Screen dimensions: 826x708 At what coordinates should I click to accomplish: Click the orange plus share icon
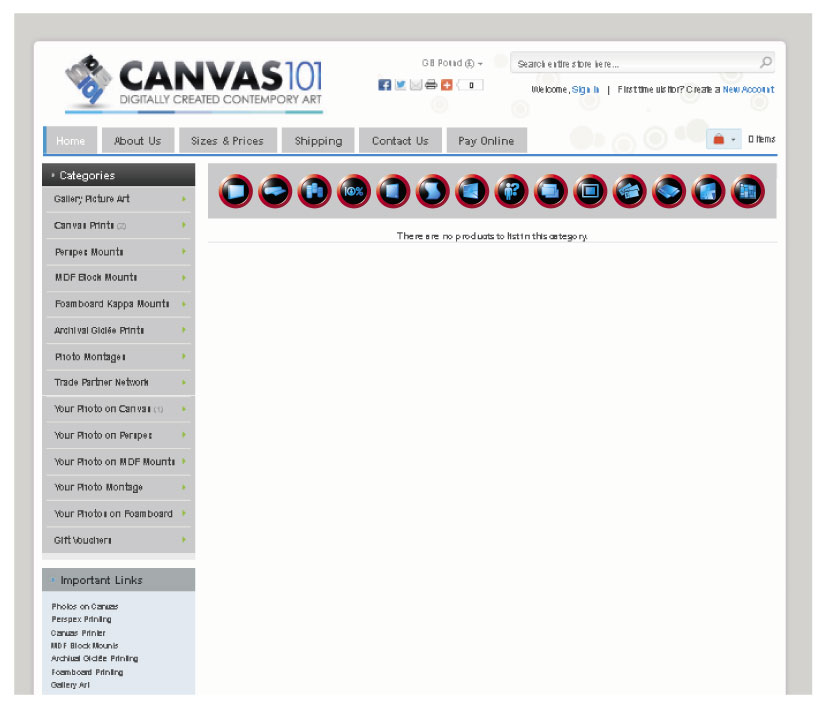pos(446,85)
